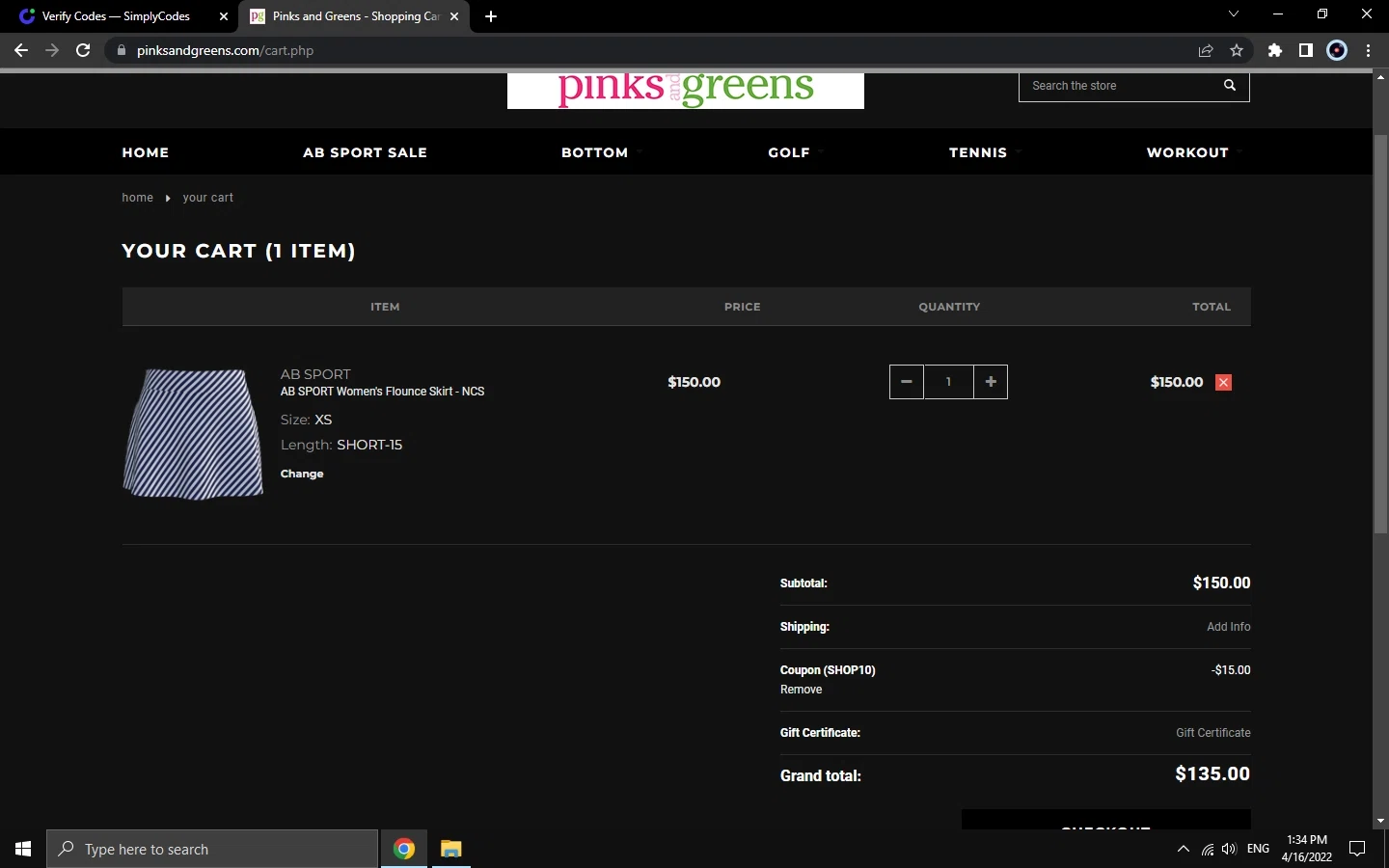Click the $135.00 grand total value

point(1212,774)
